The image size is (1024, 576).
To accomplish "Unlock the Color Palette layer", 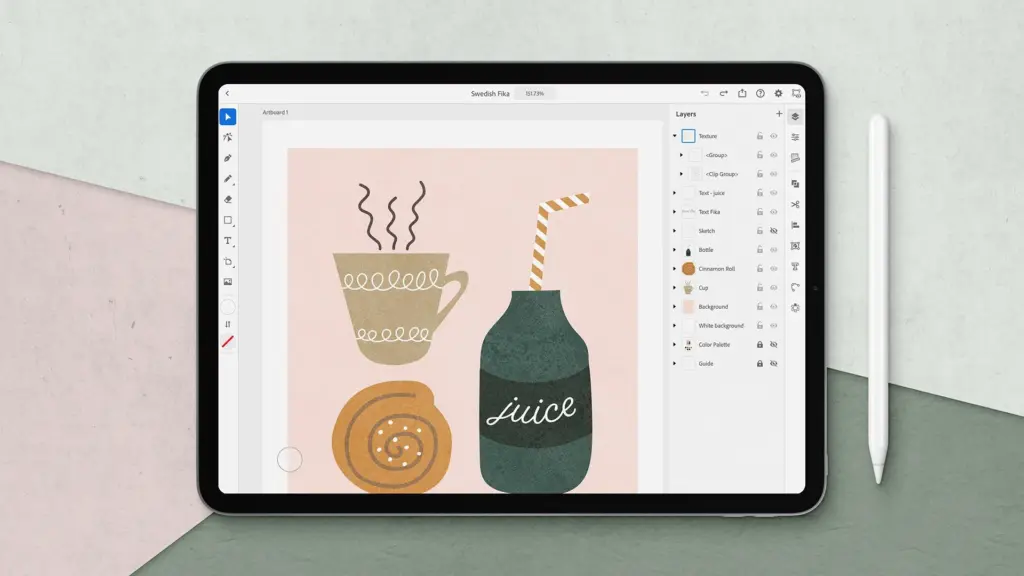I will click(x=759, y=344).
